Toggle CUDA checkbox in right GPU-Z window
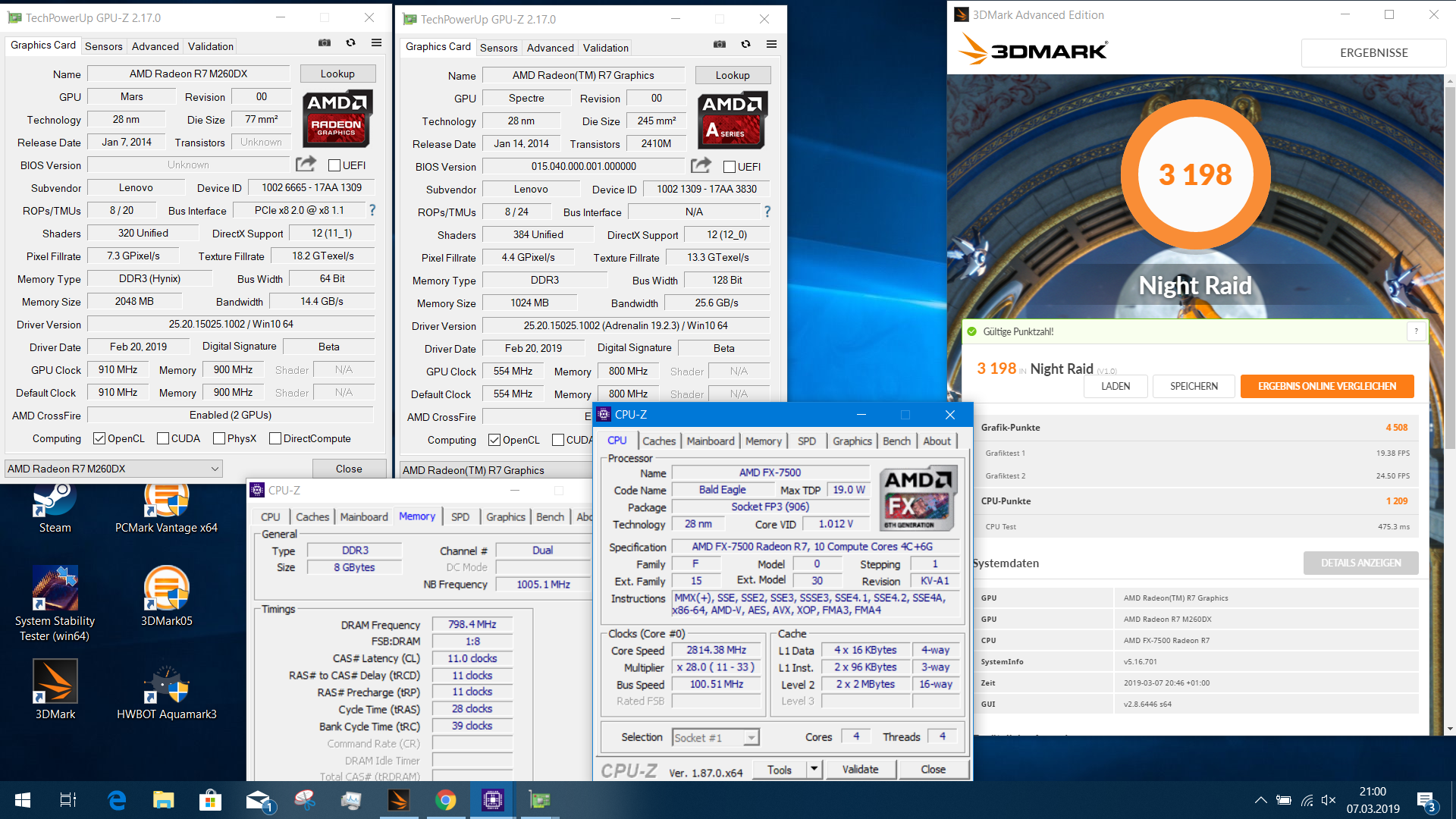The image size is (1456, 819). [557, 440]
